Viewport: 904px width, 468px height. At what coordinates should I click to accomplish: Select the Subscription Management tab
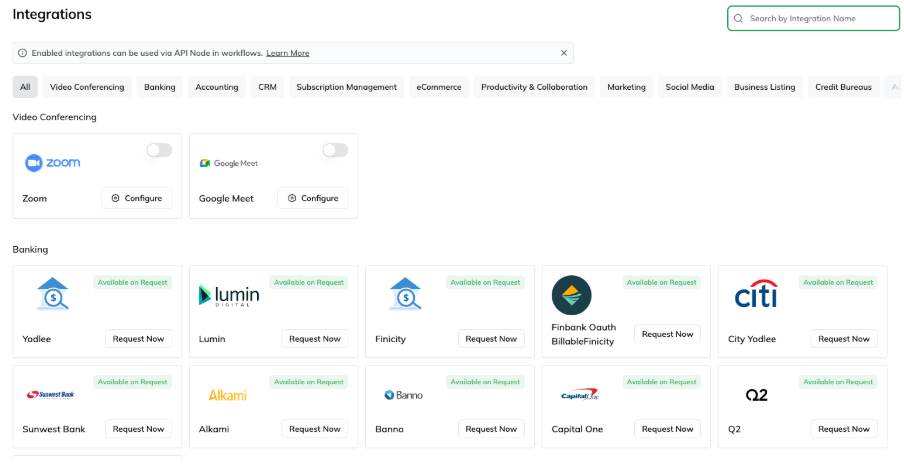[x=346, y=87]
